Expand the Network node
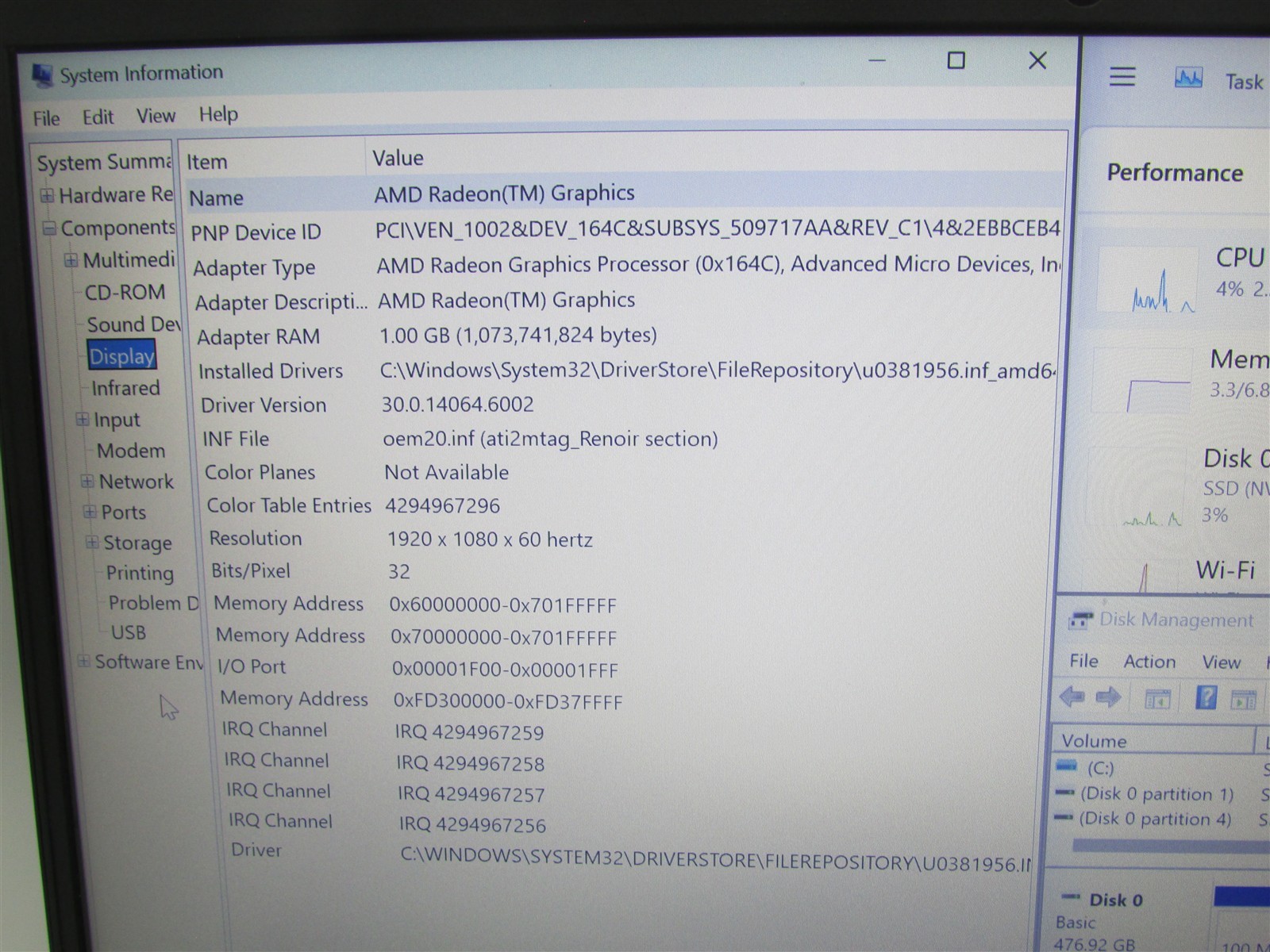The width and height of the screenshot is (1270, 952). (x=87, y=482)
